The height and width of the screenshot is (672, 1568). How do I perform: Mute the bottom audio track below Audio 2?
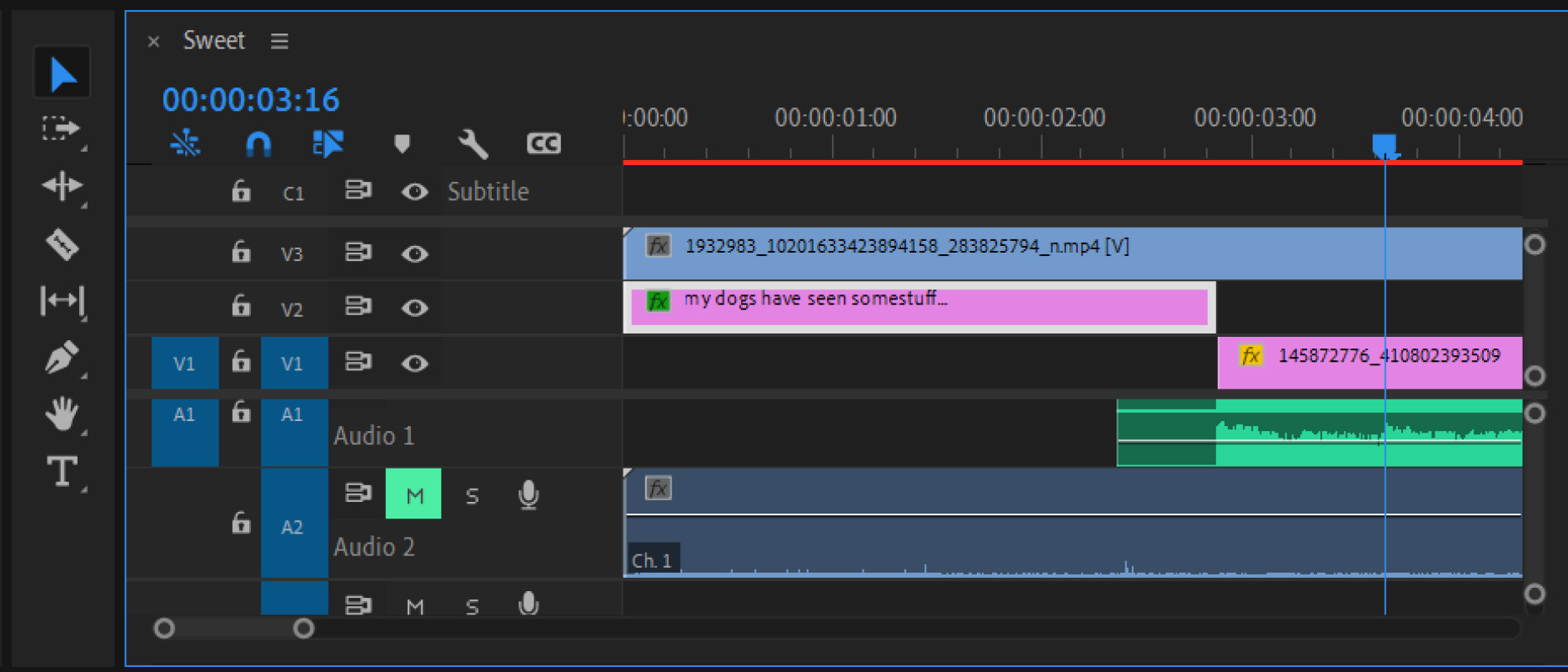click(415, 606)
